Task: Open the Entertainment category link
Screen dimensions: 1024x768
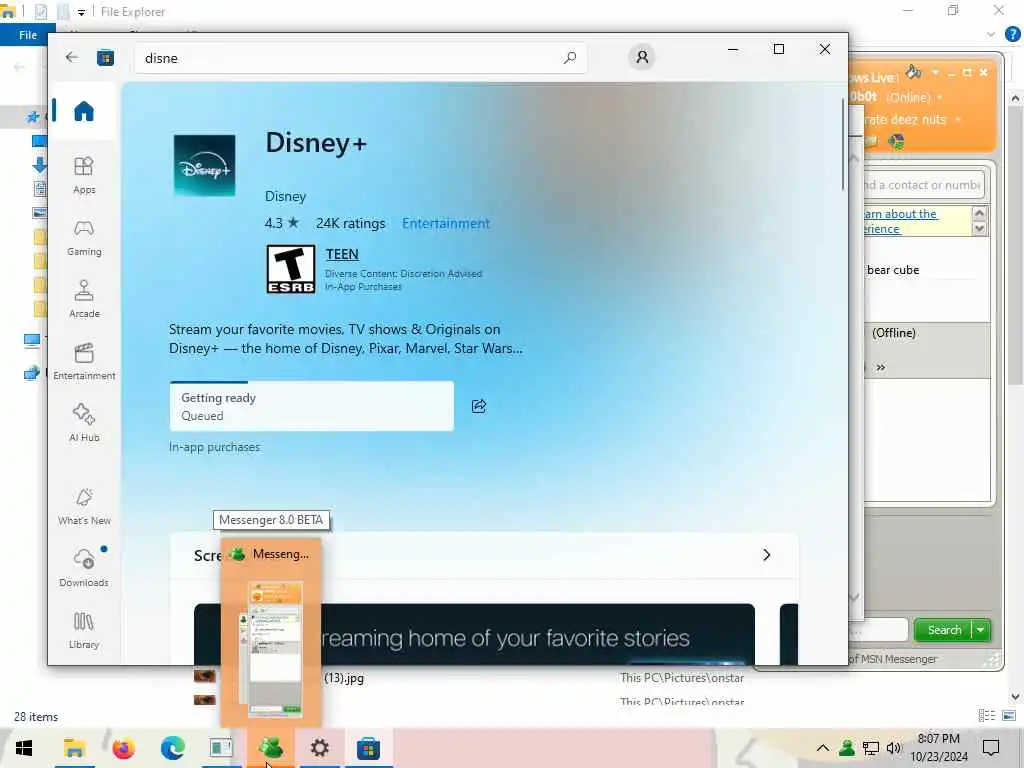Action: (x=445, y=223)
